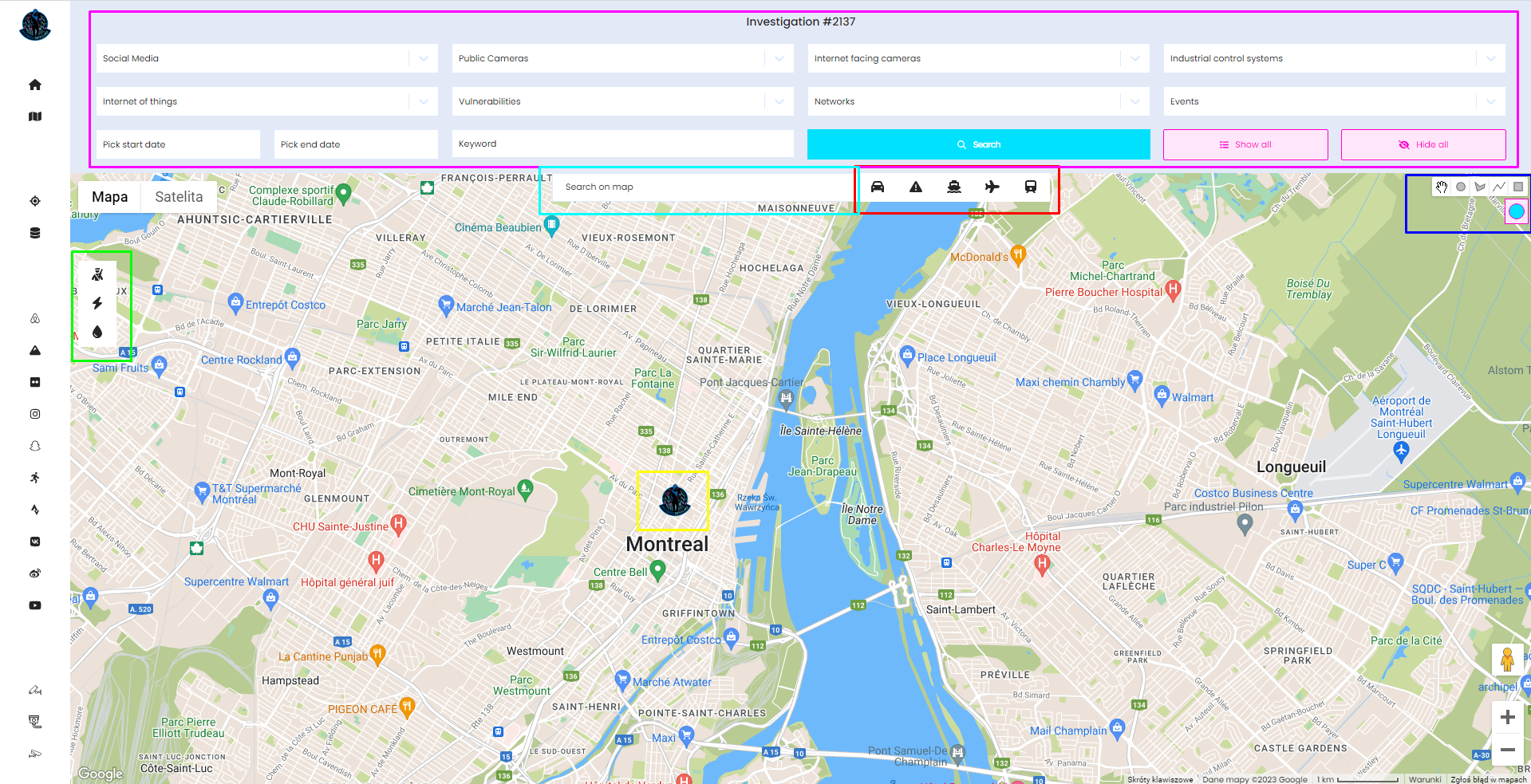Image resolution: width=1531 pixels, height=784 pixels.
Task: Open the Warunki terms link
Action: [x=1425, y=779]
